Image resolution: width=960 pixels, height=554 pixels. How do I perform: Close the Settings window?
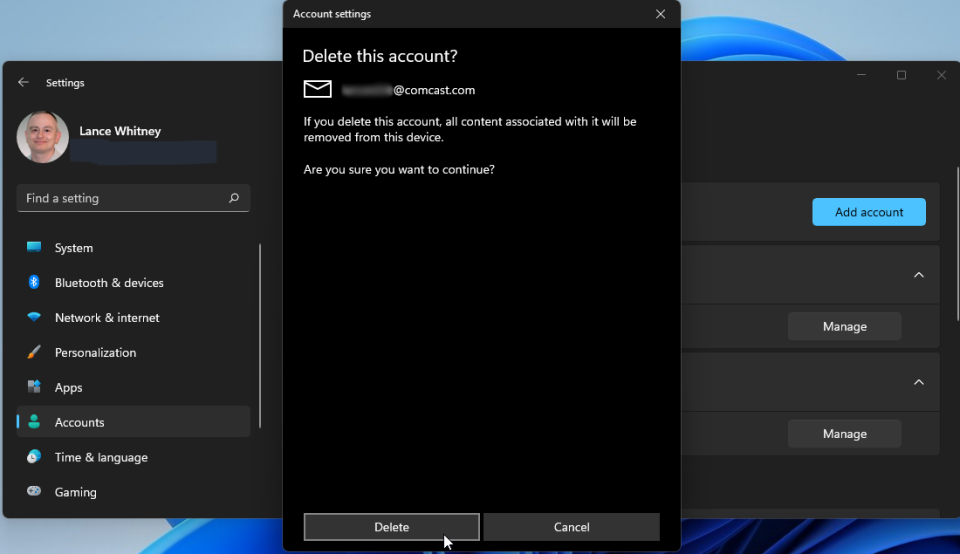[941, 75]
